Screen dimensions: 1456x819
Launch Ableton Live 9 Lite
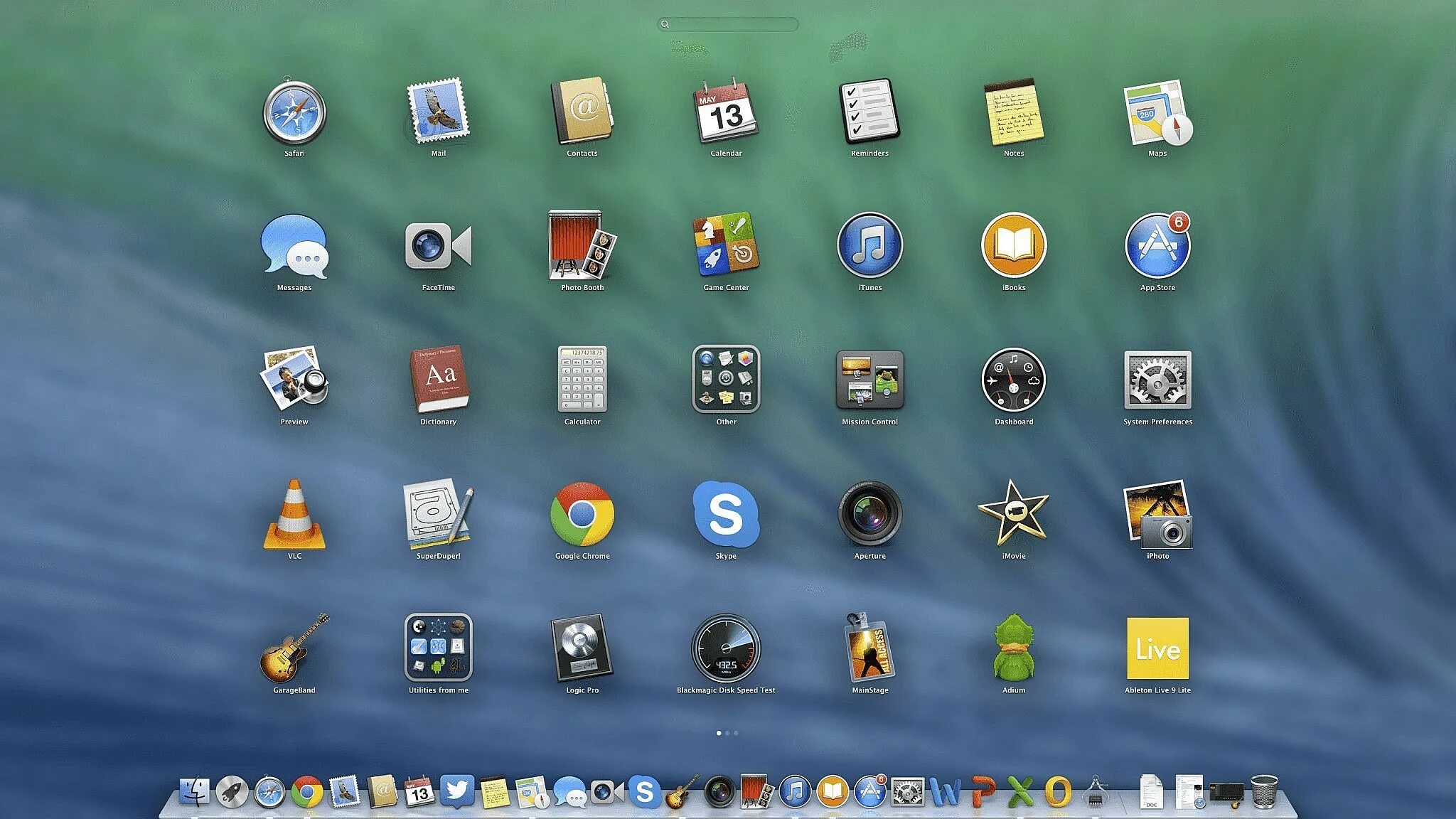(1157, 648)
